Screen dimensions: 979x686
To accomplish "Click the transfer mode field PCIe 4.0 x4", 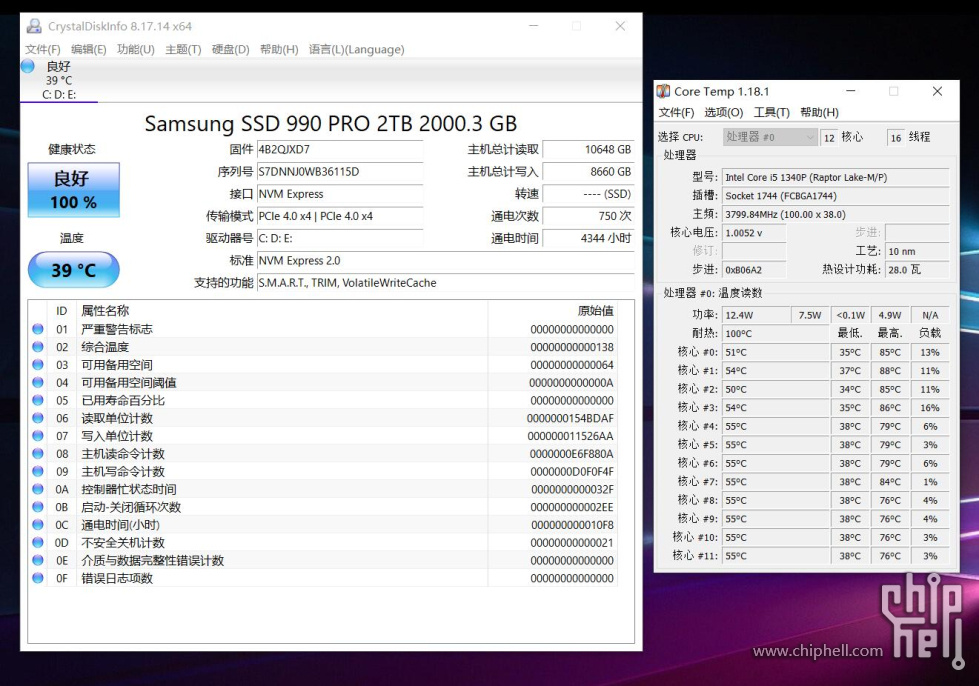I will pyautogui.click(x=340, y=216).
